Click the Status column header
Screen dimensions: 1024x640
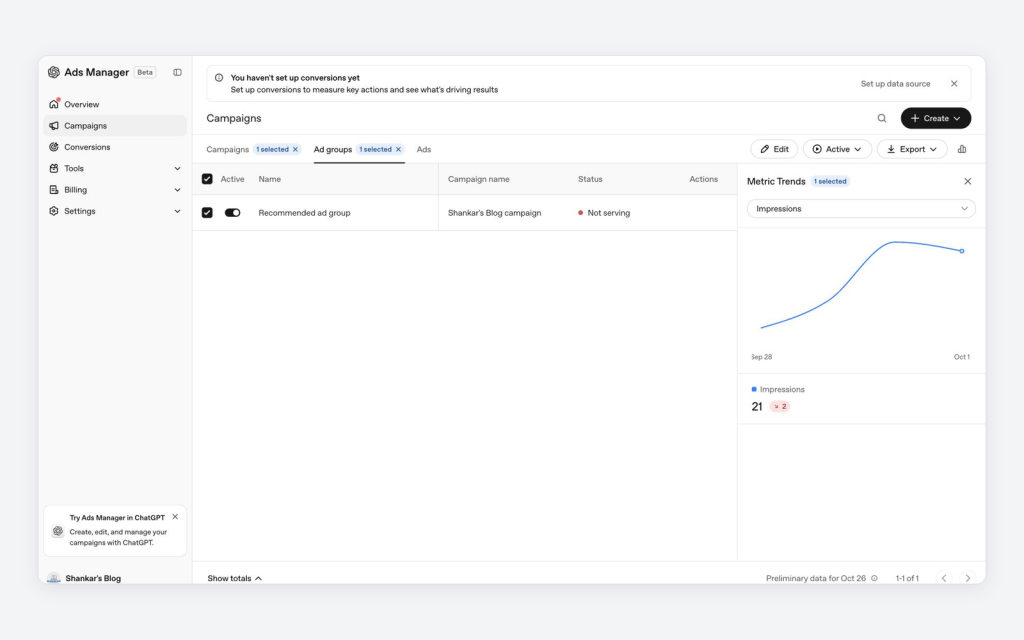click(590, 179)
